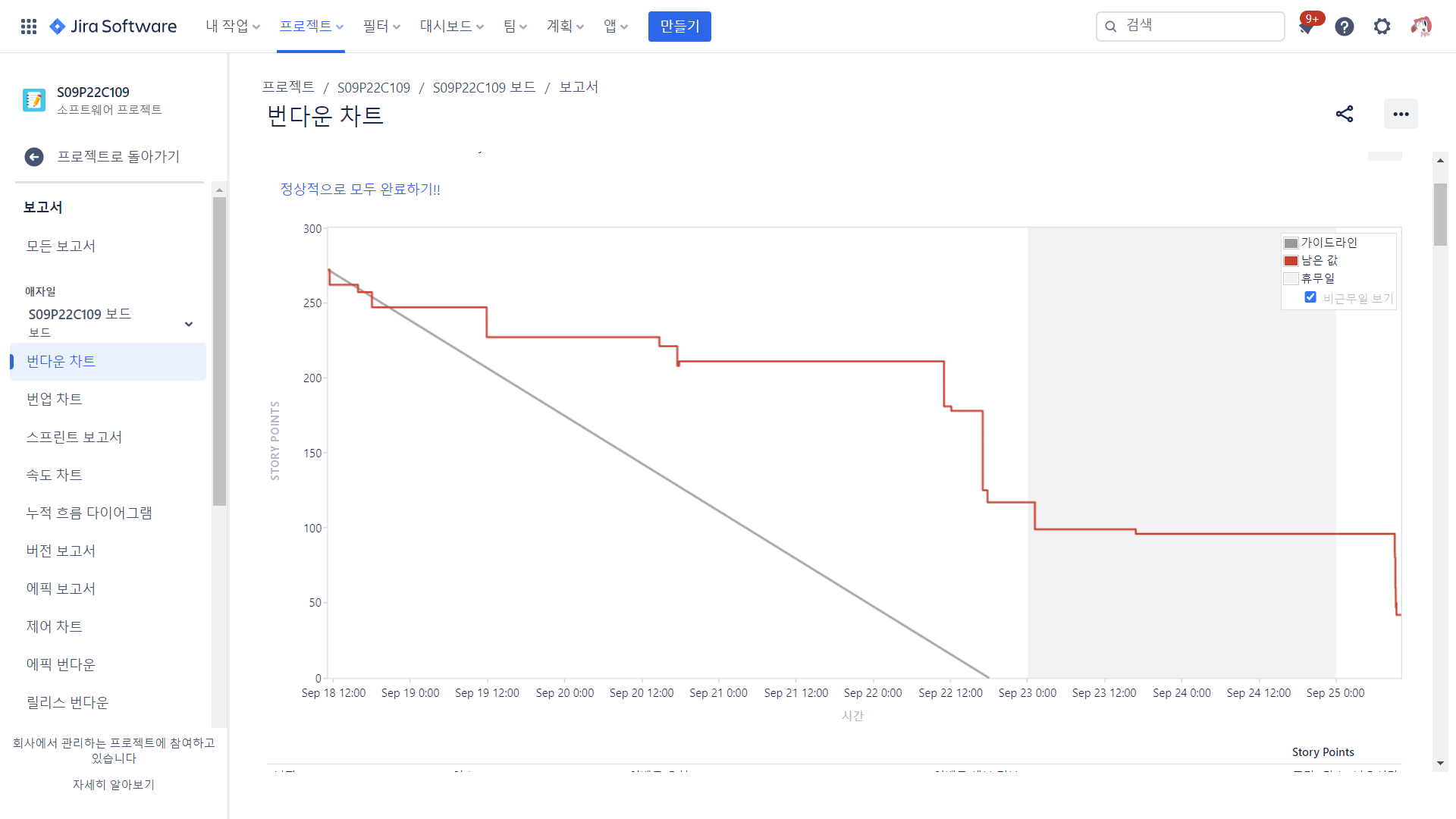
Task: Expand the 팀 dropdown
Action: 515,27
